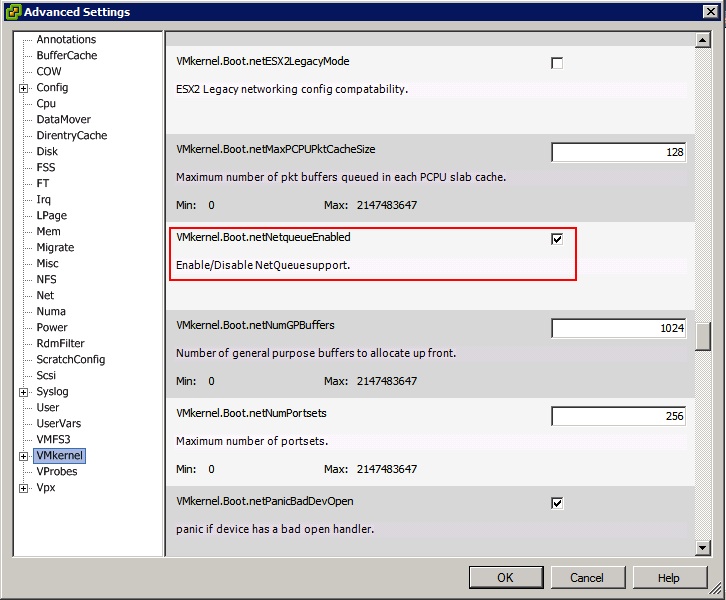The image size is (726, 600).
Task: Open the Net settings category
Action: (45, 295)
